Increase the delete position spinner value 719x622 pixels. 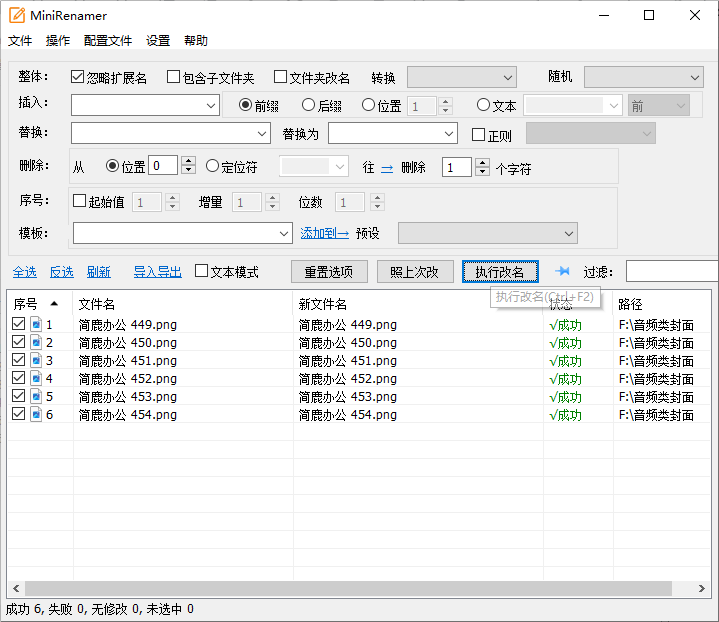point(188,161)
